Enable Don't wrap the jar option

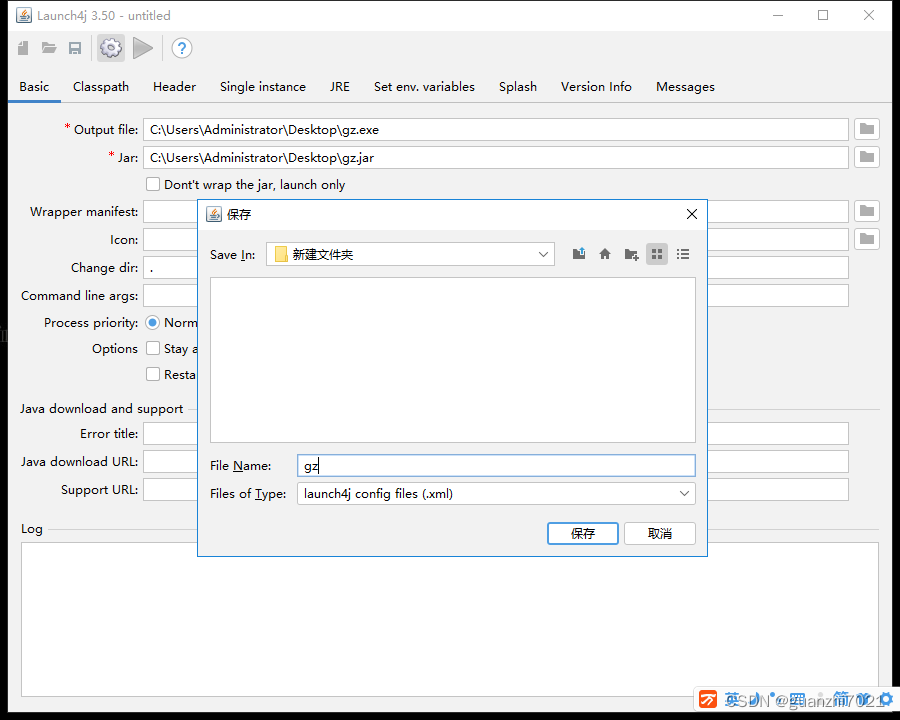[153, 184]
